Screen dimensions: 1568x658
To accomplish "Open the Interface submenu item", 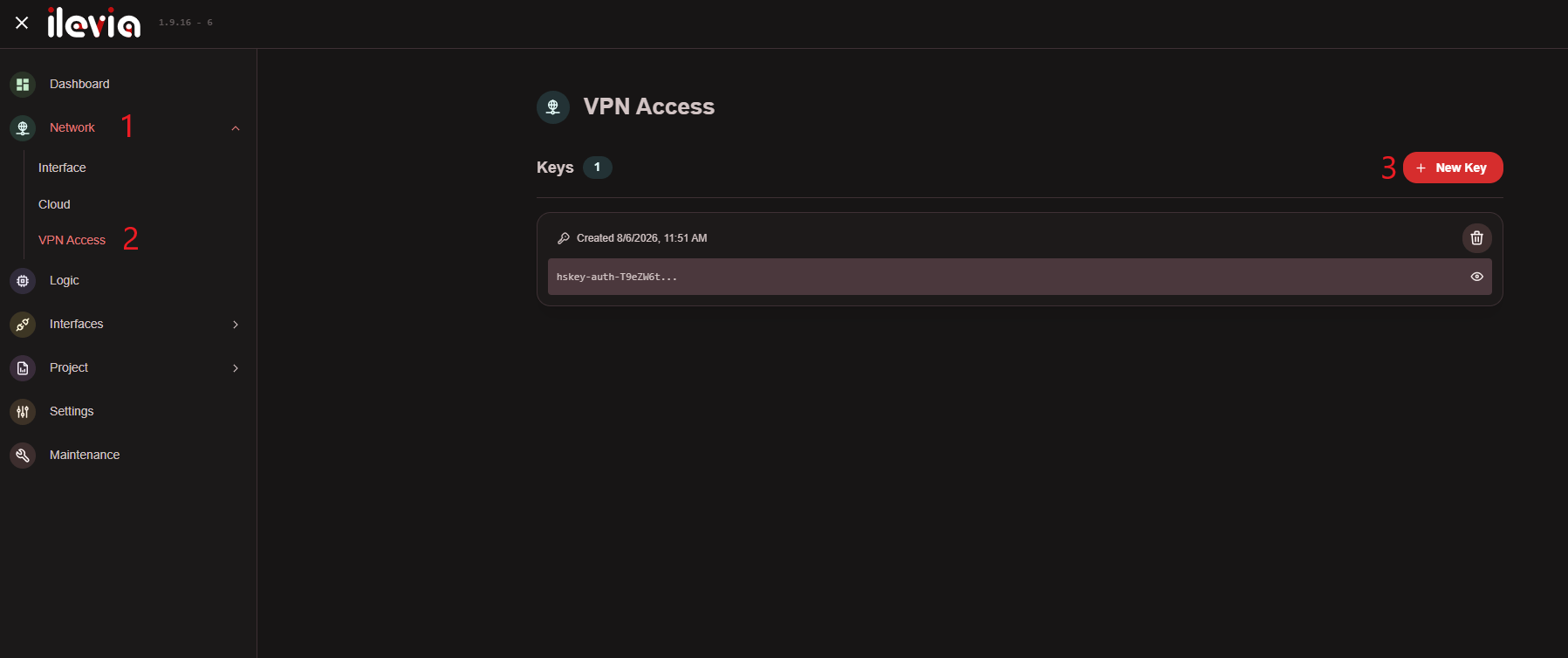I will click(62, 168).
